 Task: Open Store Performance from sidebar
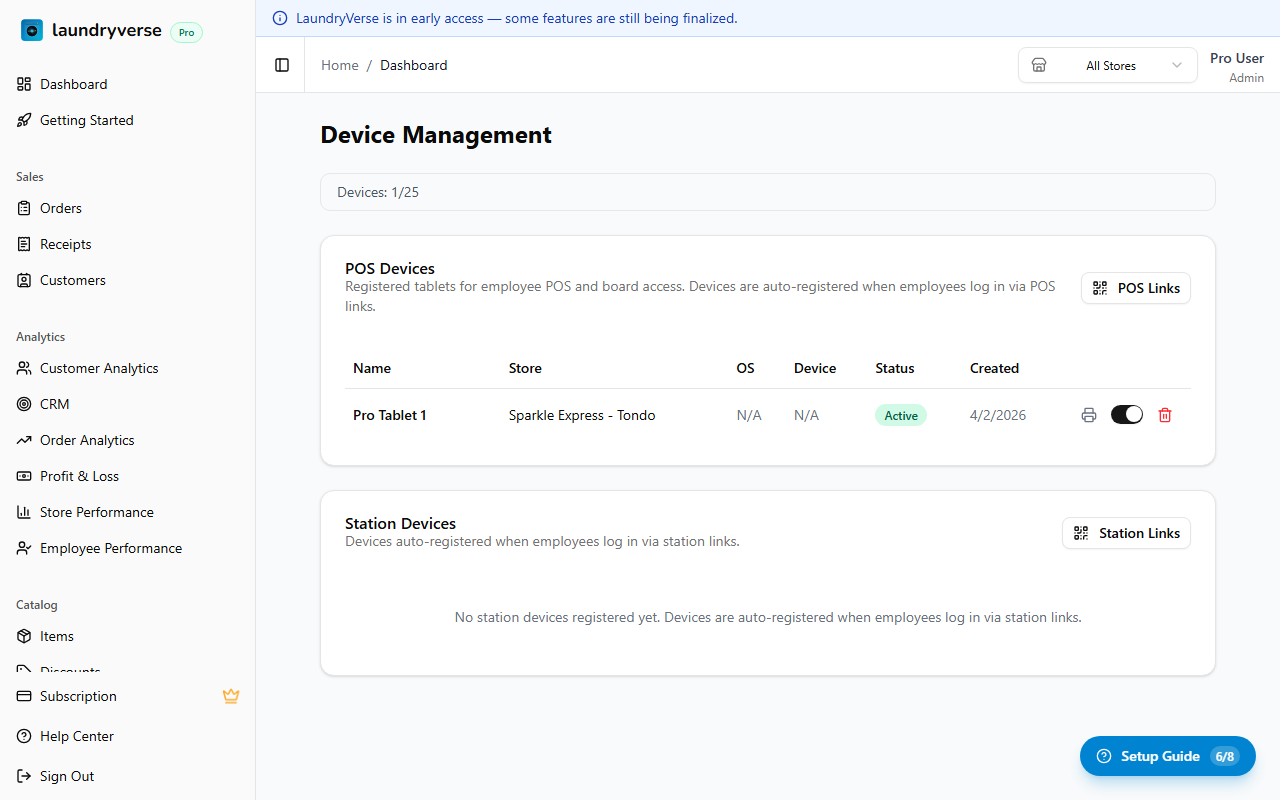pyautogui.click(x=96, y=512)
